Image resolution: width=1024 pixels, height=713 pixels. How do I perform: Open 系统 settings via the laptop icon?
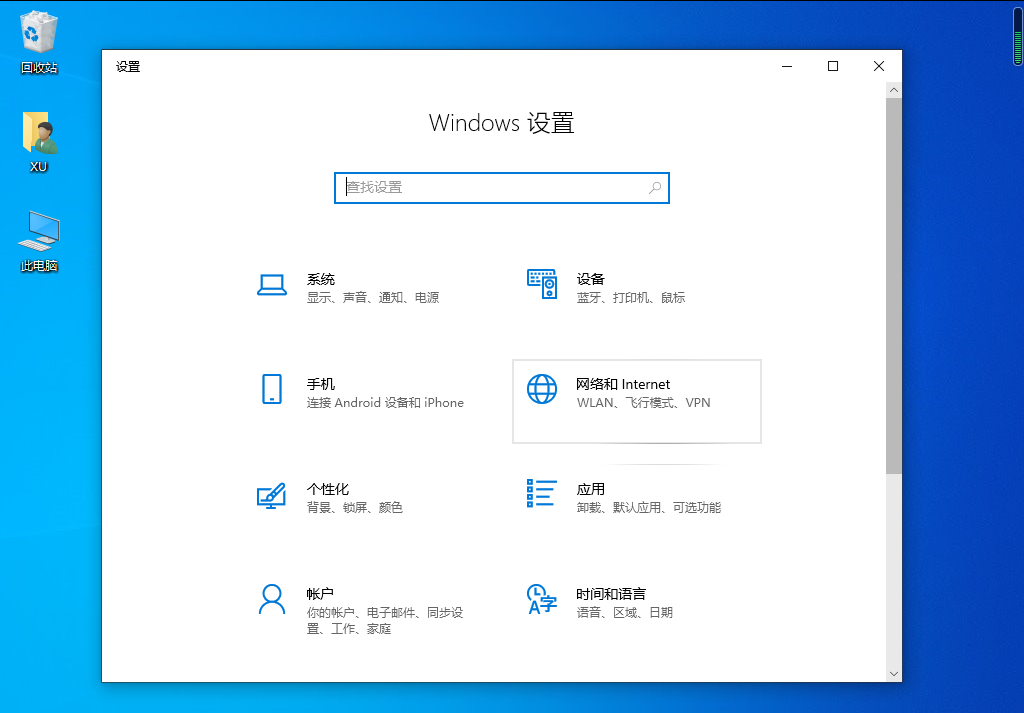272,286
